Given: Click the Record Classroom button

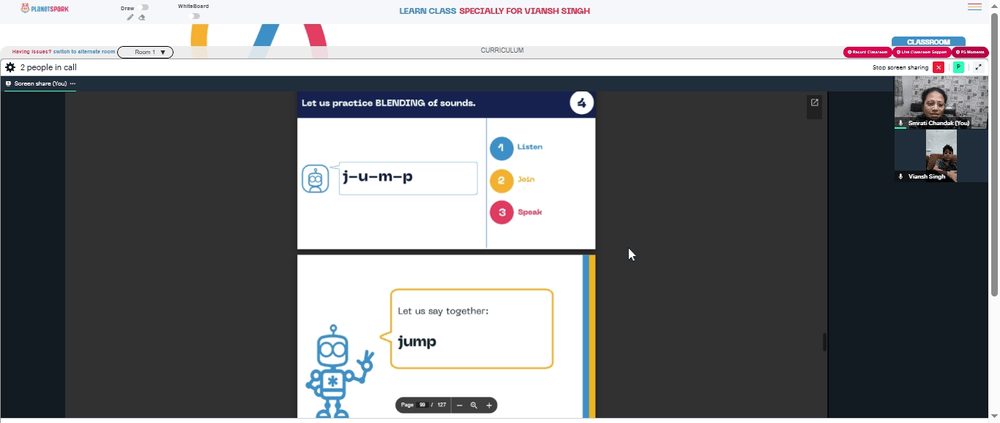Looking at the screenshot, I should (x=867, y=52).
